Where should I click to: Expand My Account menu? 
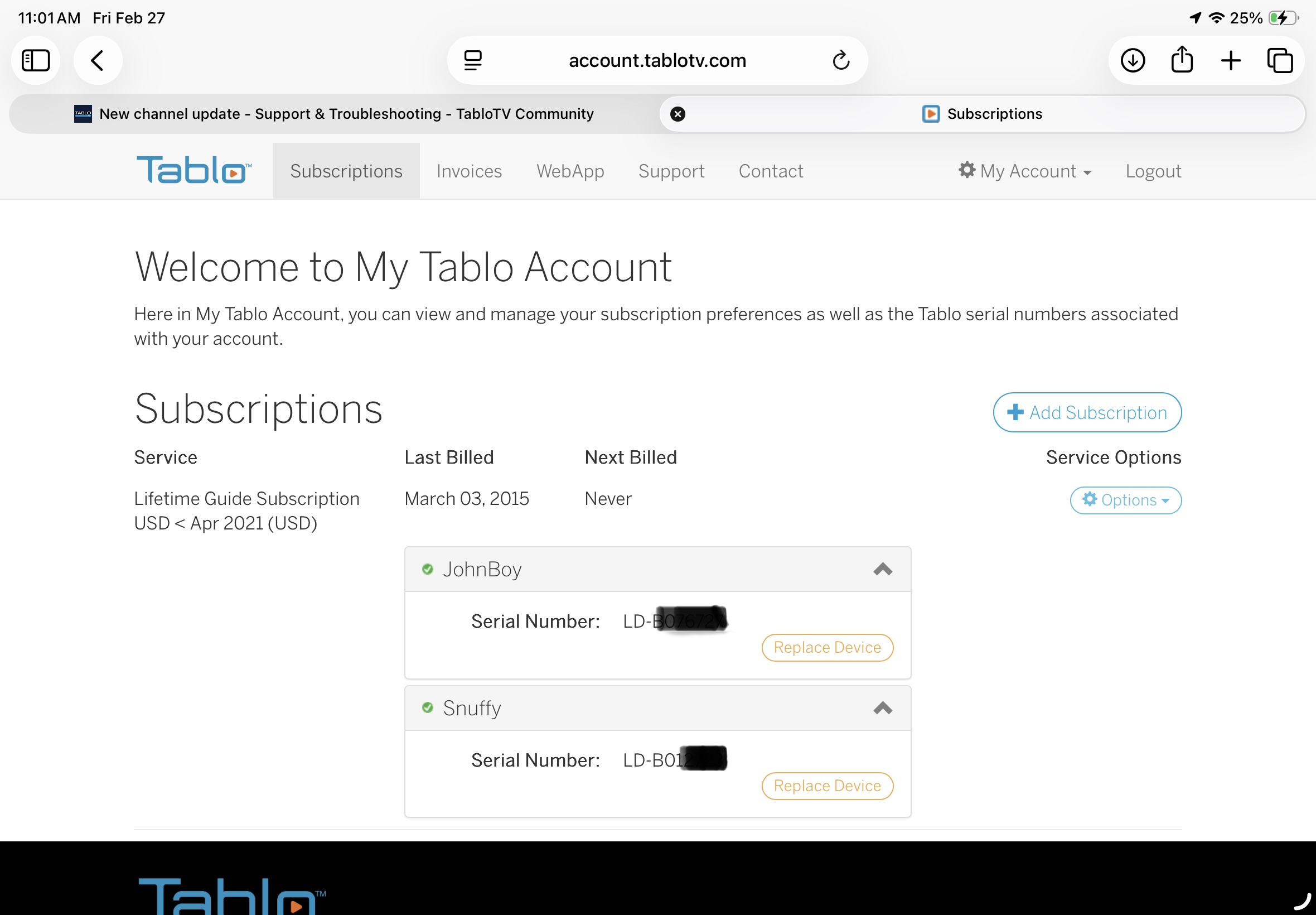(1025, 171)
